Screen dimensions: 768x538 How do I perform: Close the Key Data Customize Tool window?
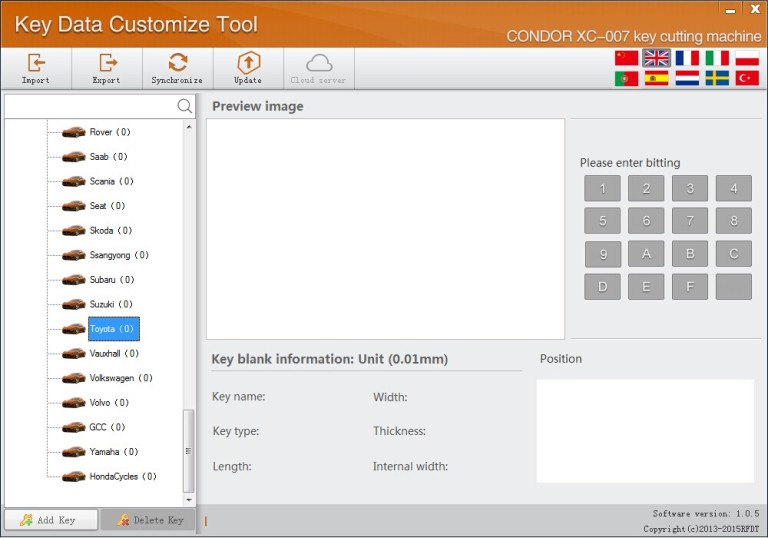tap(755, 9)
